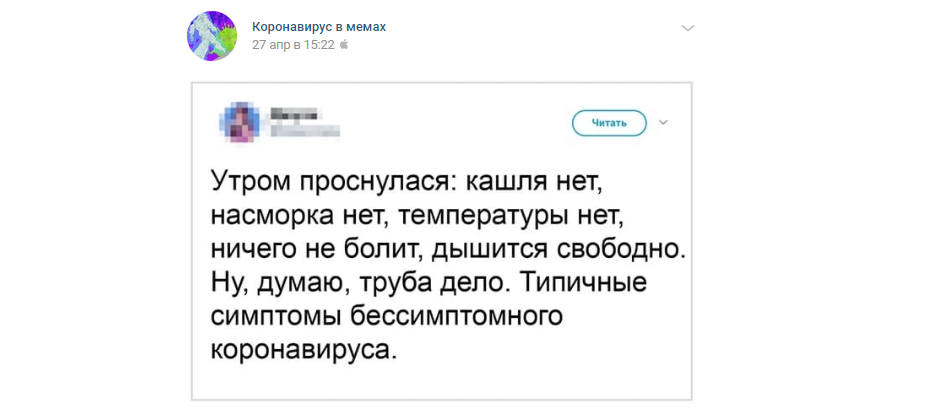
Task: Click the word "коронавируса." in the tweet
Action: click(304, 350)
